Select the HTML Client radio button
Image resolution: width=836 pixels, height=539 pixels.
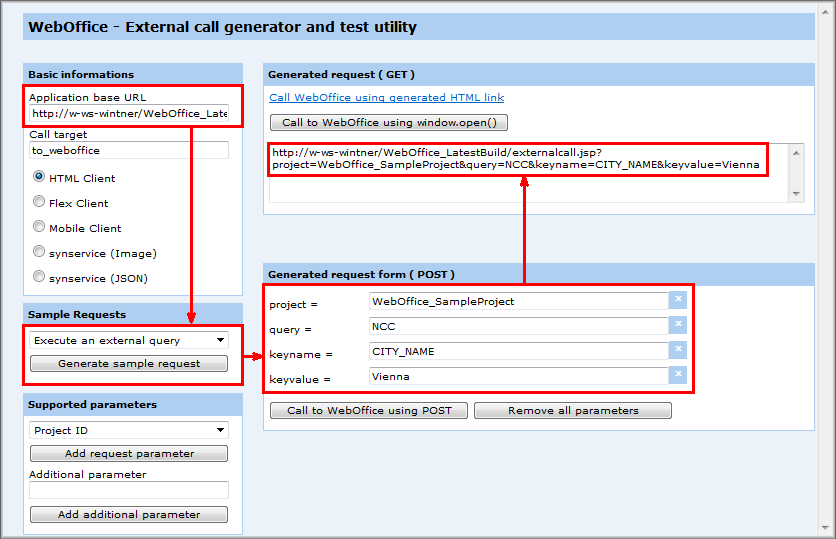39,176
